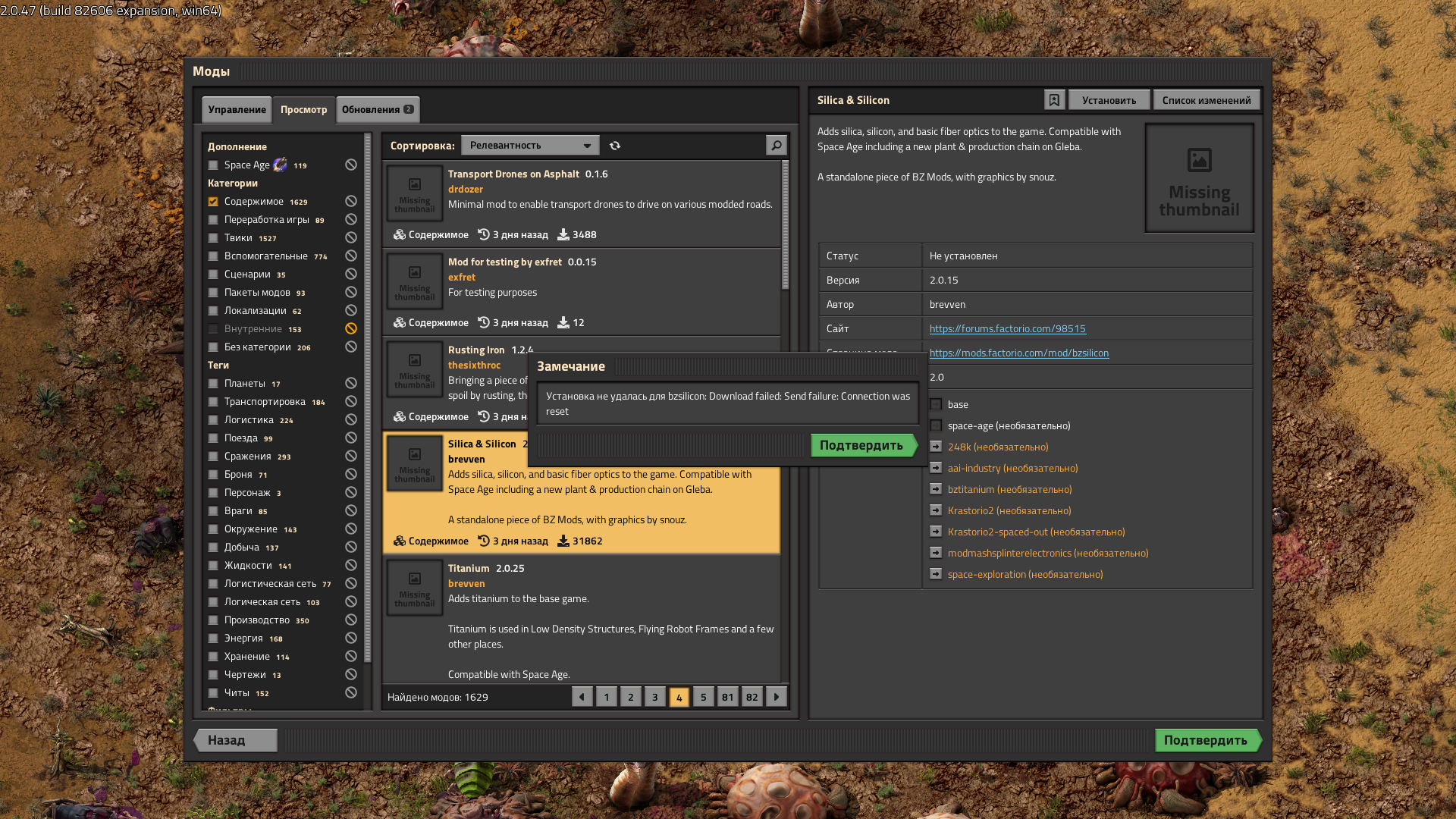1456x819 pixels.
Task: Confirm the Замечание error dialog
Action: click(x=864, y=445)
